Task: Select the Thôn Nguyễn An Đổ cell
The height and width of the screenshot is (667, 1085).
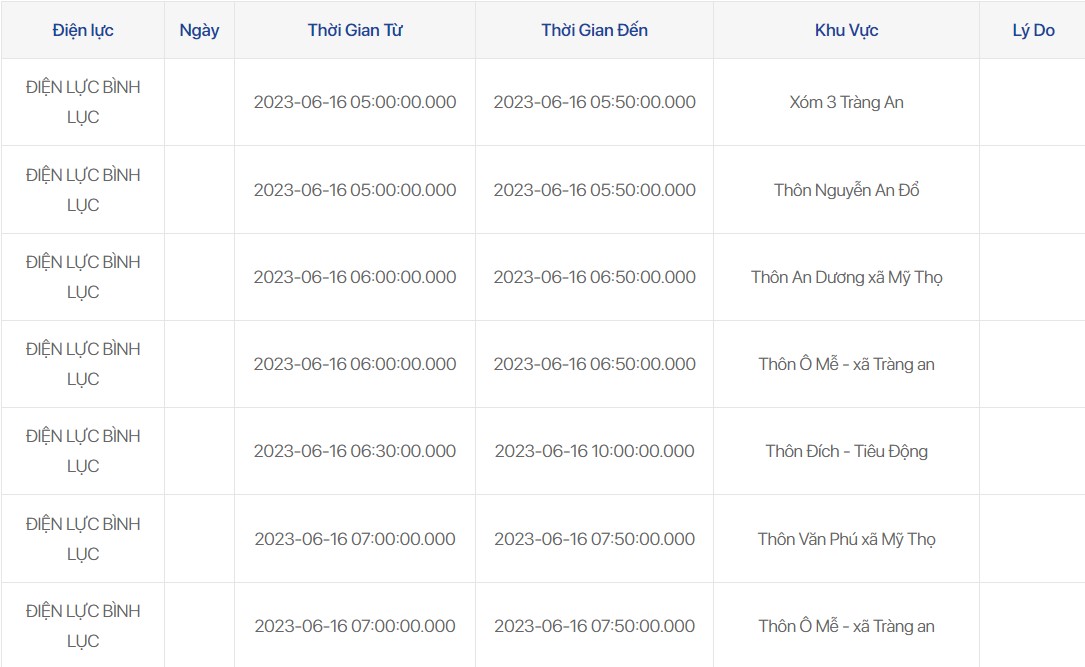Action: pos(846,190)
